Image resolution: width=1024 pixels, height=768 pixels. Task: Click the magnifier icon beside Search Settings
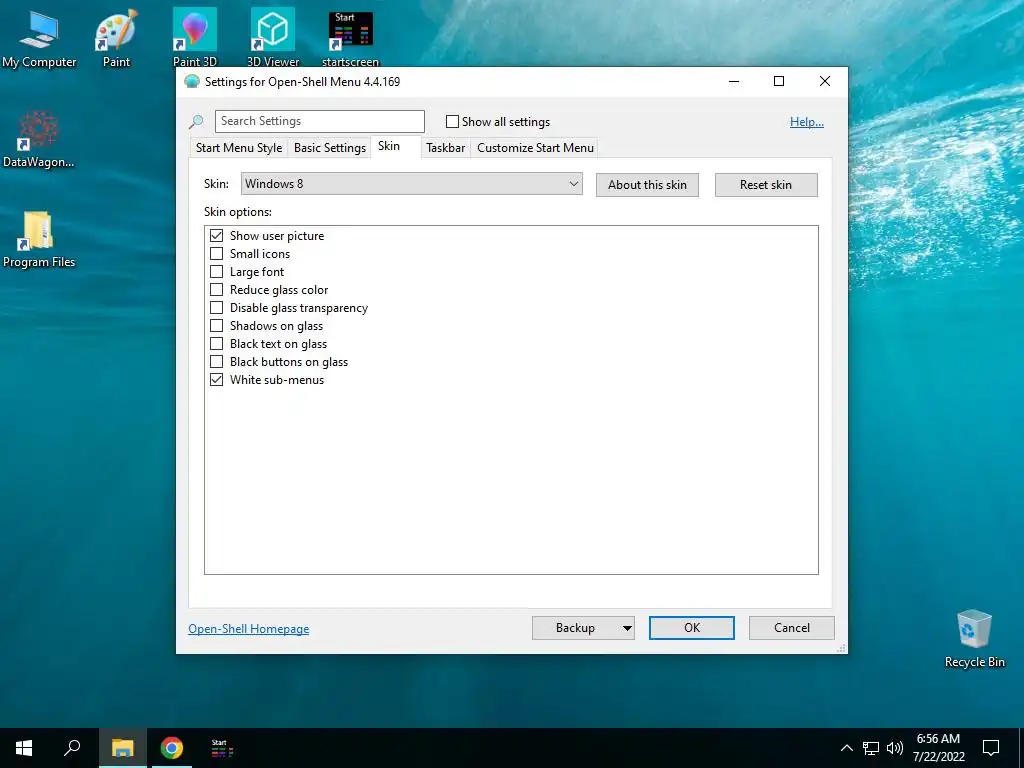click(x=196, y=121)
